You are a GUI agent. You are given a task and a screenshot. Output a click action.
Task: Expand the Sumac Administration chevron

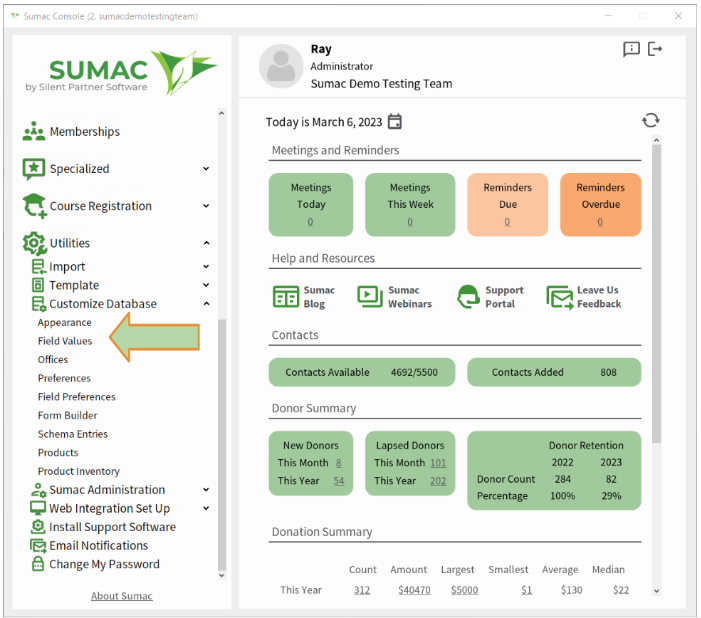click(206, 490)
